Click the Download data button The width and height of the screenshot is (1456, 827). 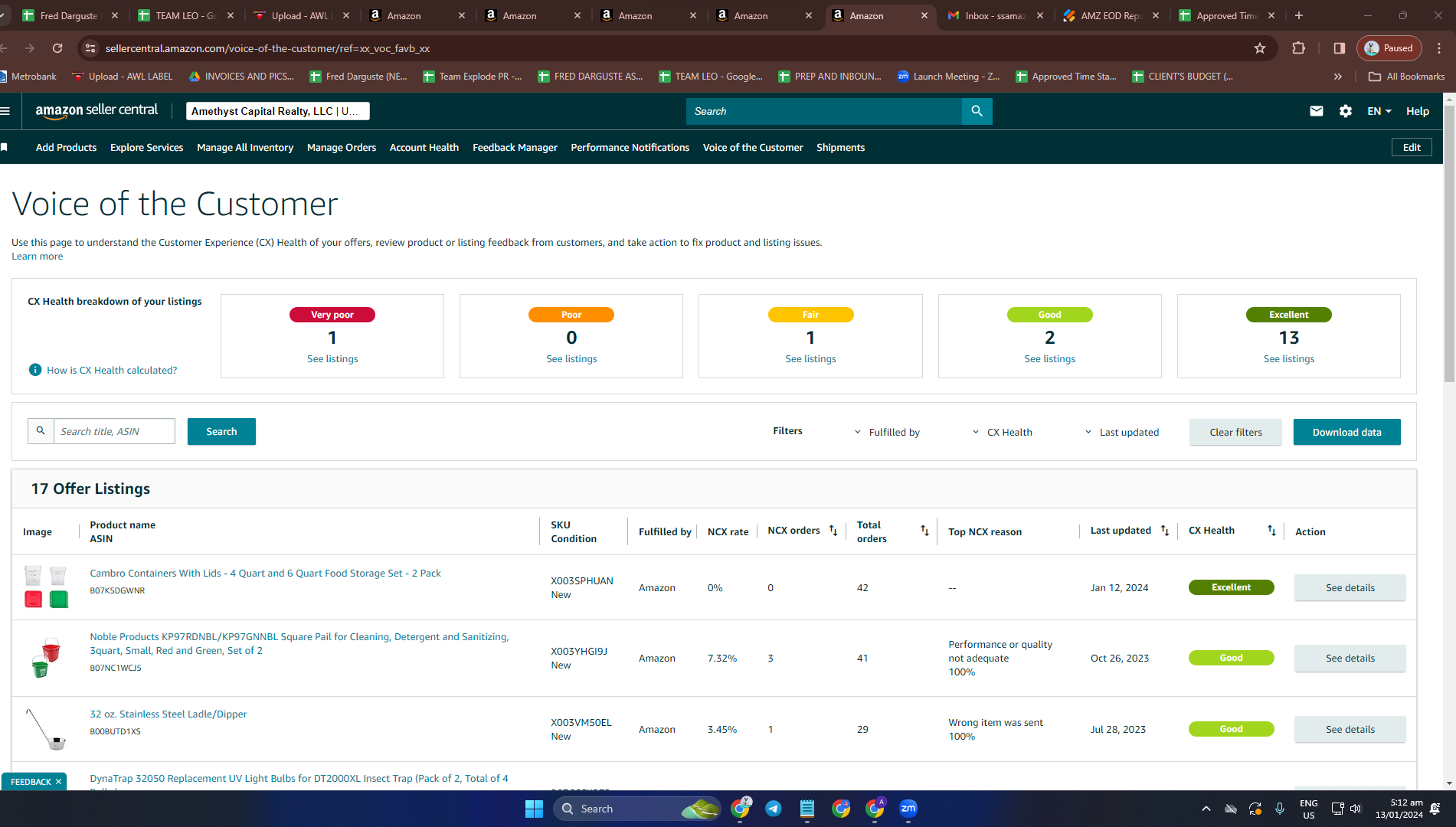pyautogui.click(x=1346, y=432)
